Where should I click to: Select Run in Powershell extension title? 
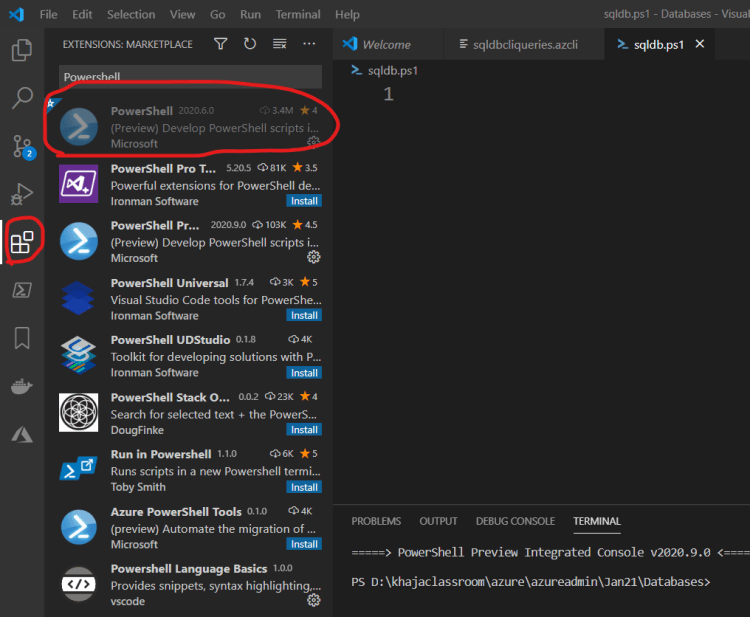point(161,454)
